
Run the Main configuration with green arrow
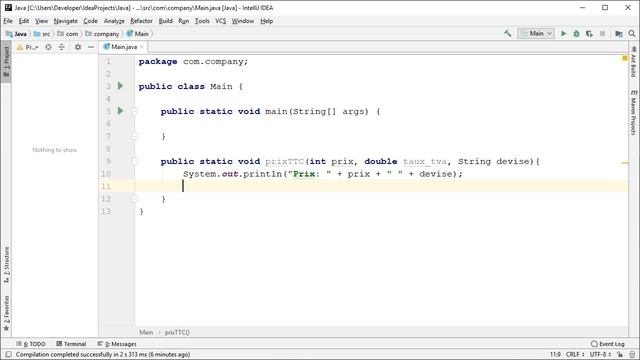coord(564,33)
